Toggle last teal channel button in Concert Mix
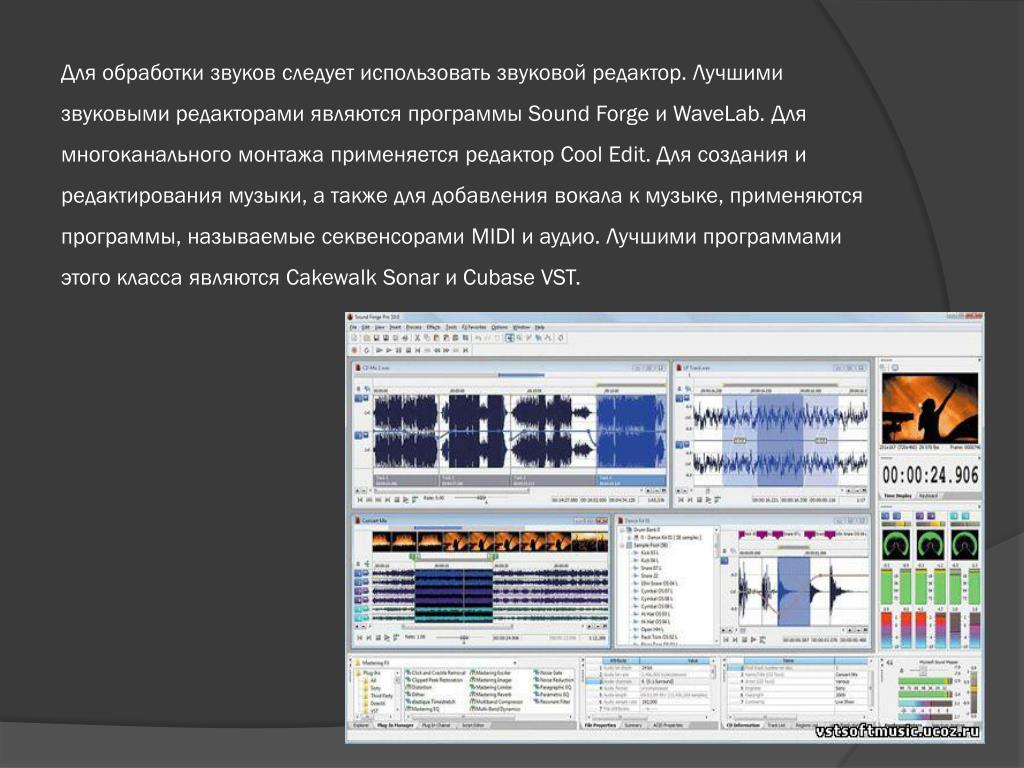The height and width of the screenshot is (768, 1024). click(x=358, y=618)
